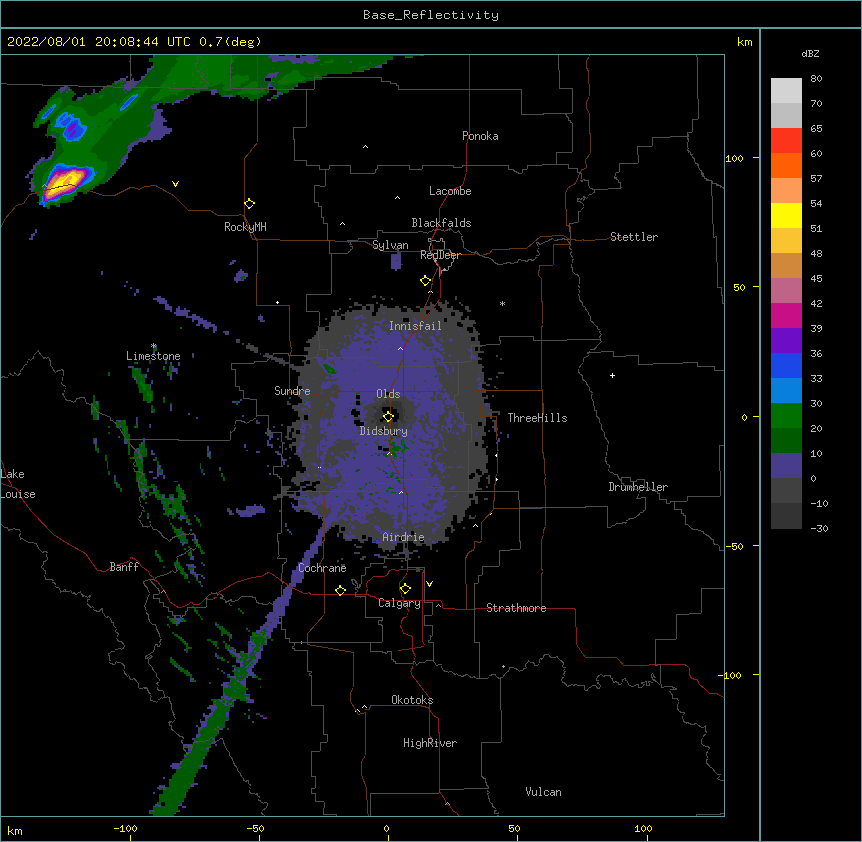This screenshot has width=862, height=842.
Task: Click the RockyMH label
Action: pyautogui.click(x=245, y=227)
